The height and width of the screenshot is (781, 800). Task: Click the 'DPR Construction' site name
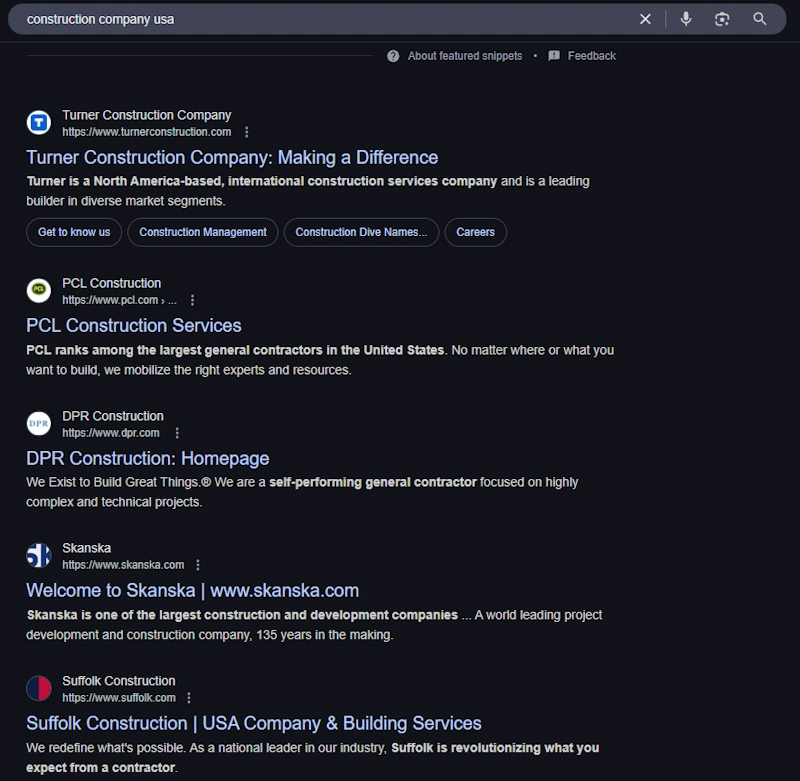[x=113, y=416]
